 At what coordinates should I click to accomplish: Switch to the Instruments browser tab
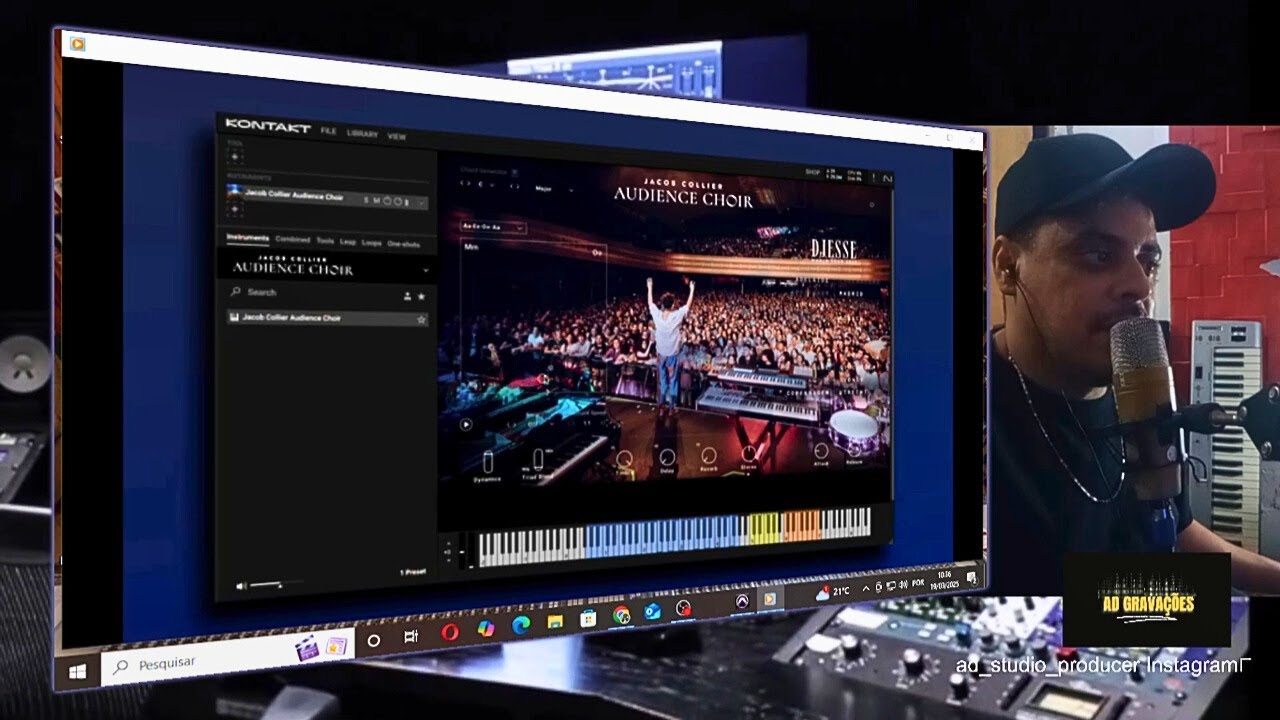pos(247,238)
